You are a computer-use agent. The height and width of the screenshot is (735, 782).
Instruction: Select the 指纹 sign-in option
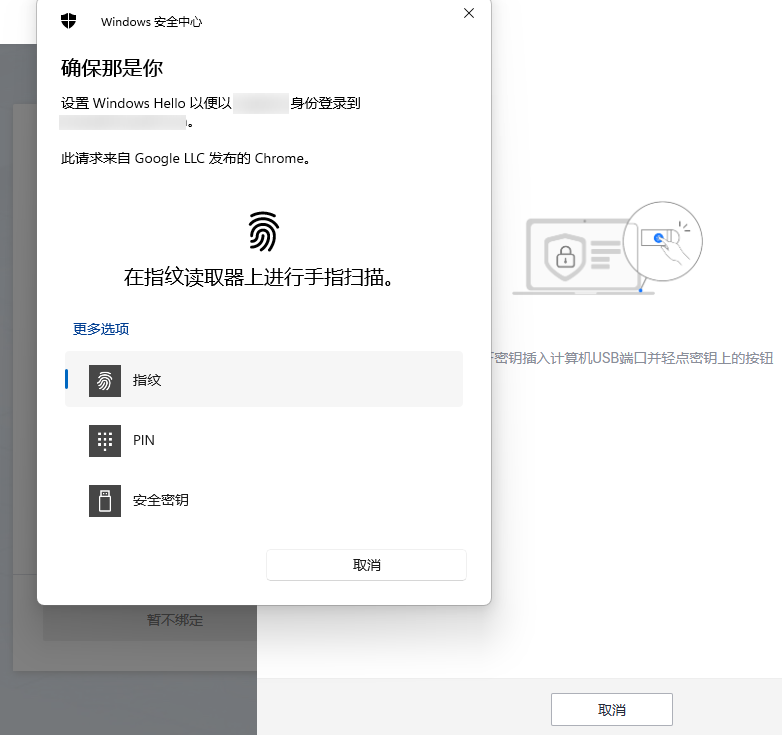pyautogui.click(x=264, y=379)
